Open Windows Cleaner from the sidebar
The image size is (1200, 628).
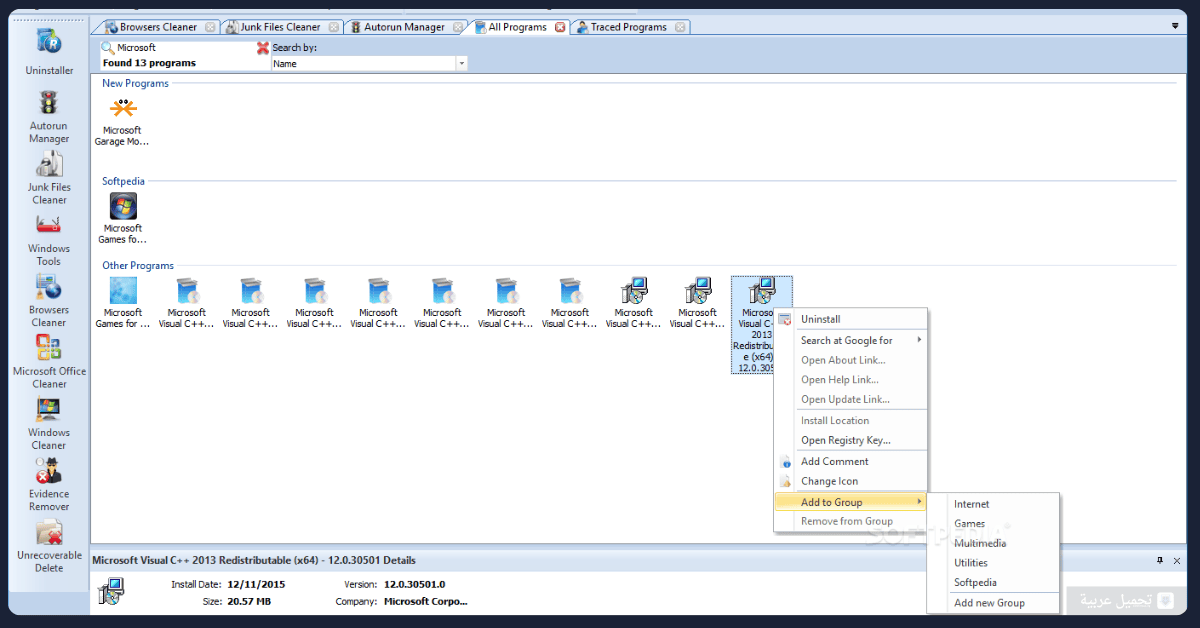click(49, 424)
